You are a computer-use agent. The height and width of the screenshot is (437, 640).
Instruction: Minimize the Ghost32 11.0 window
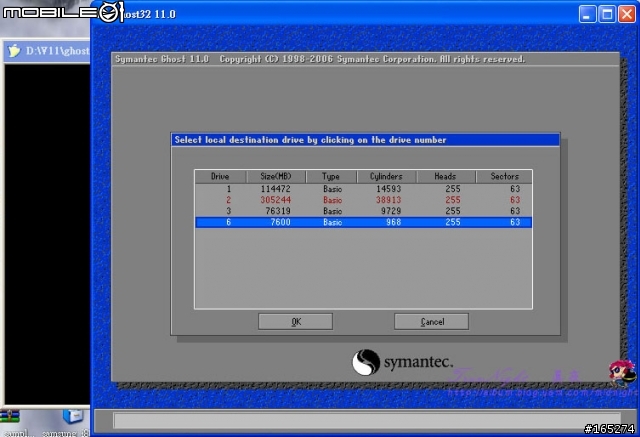tap(587, 14)
